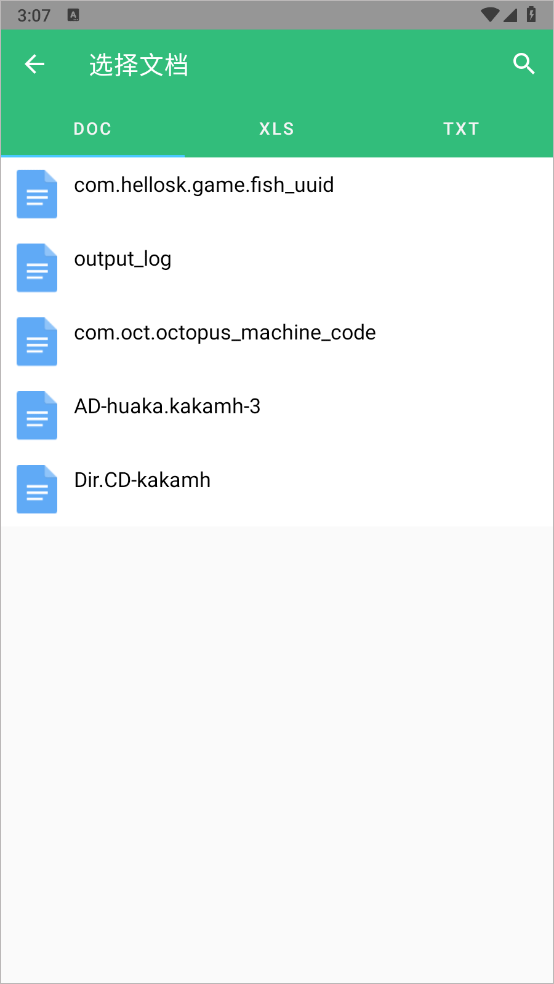The width and height of the screenshot is (554, 984).
Task: Tap the Wi-Fi signal status icon
Action: [x=490, y=14]
